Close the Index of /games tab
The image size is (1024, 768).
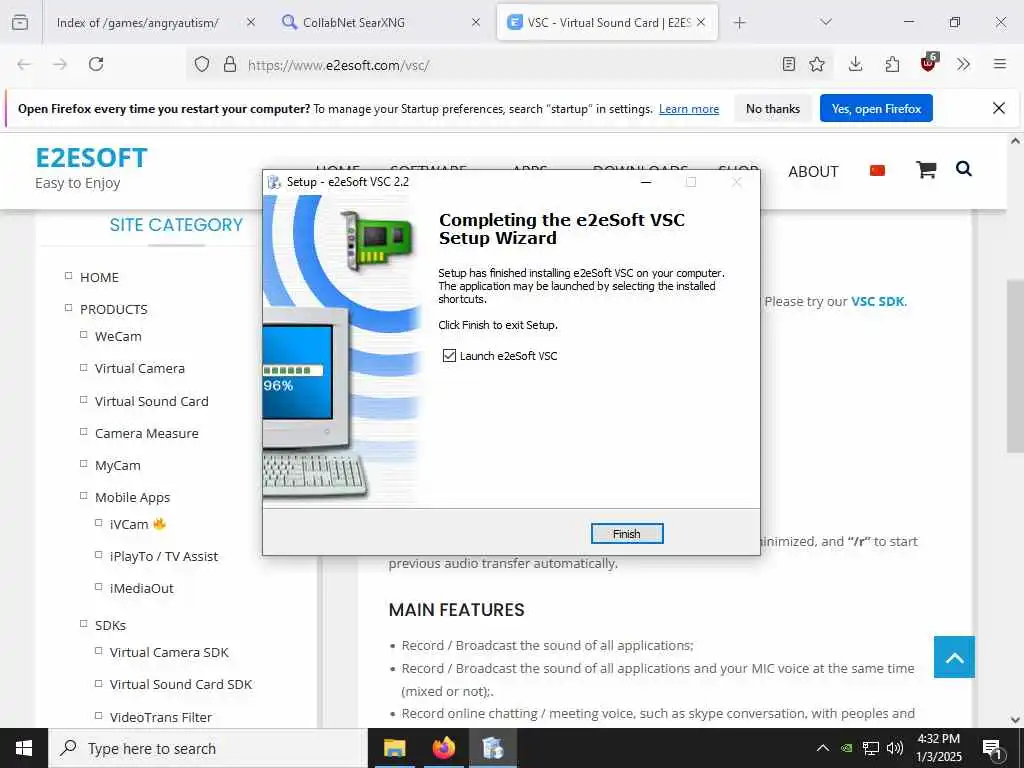click(x=251, y=22)
